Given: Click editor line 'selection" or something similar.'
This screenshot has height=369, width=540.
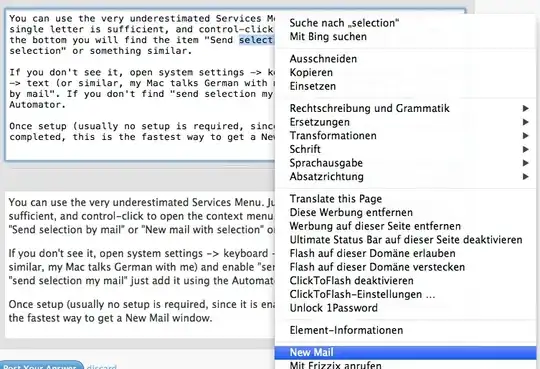Looking at the screenshot, I should [x=101, y=51].
